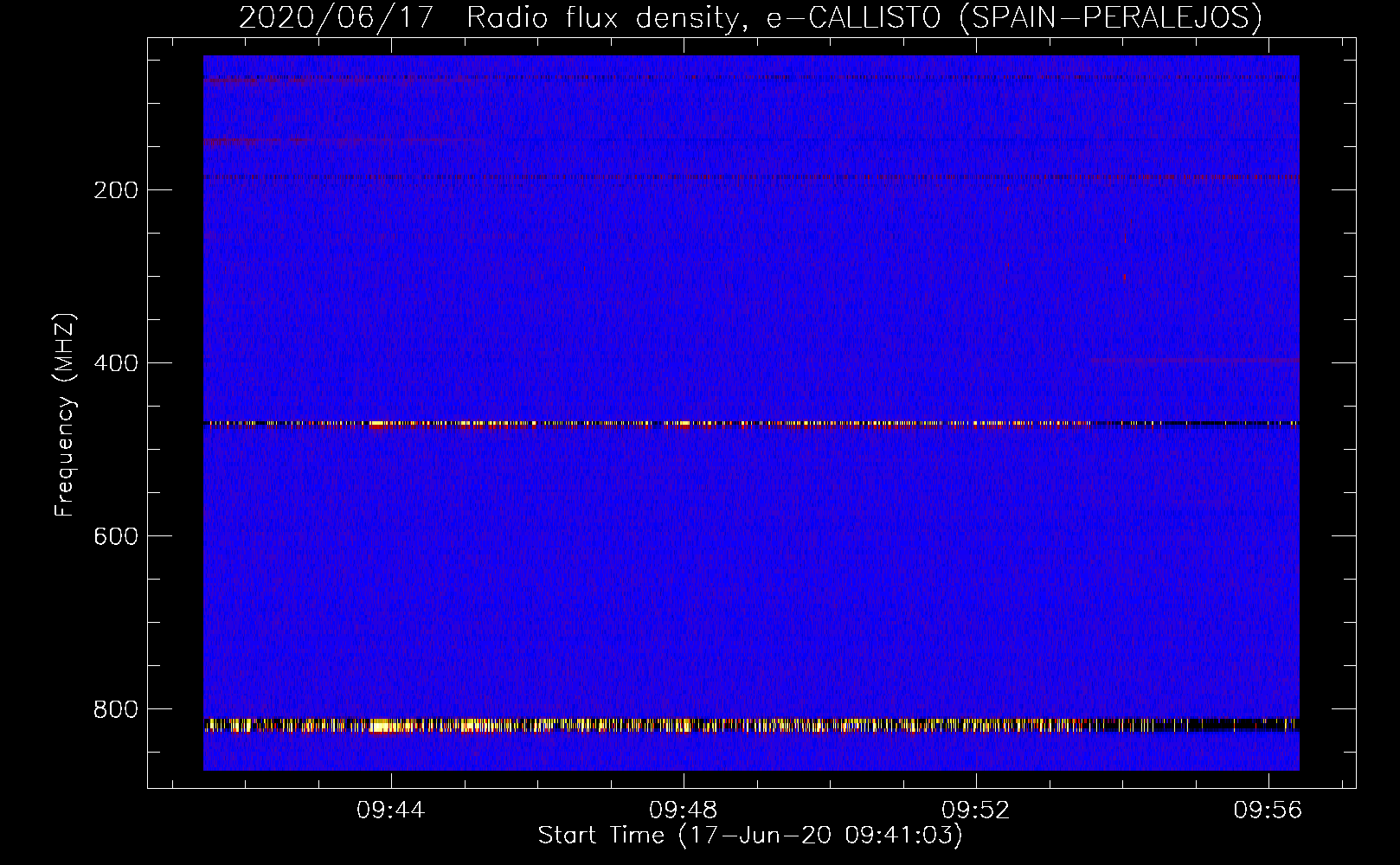The image size is (1400, 865).
Task: Click the plot title '2020/06/17 Radio flux density'
Action: (489, 18)
